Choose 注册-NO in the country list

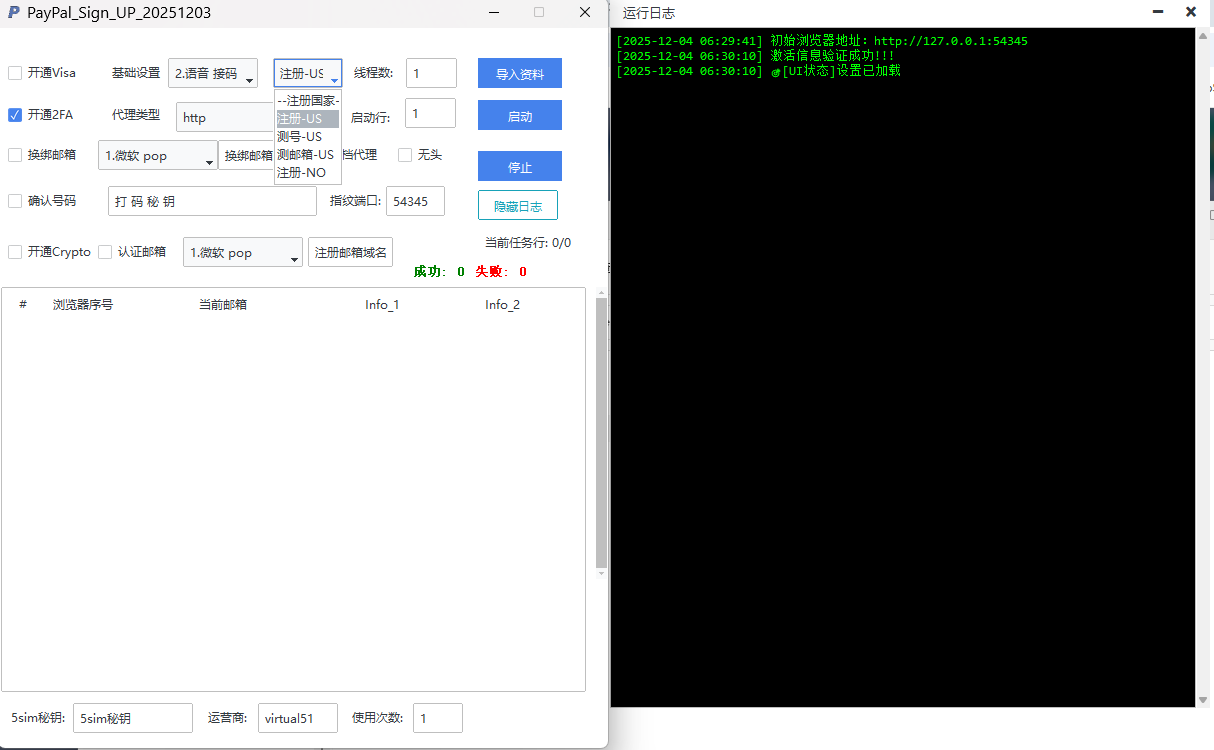coord(302,172)
